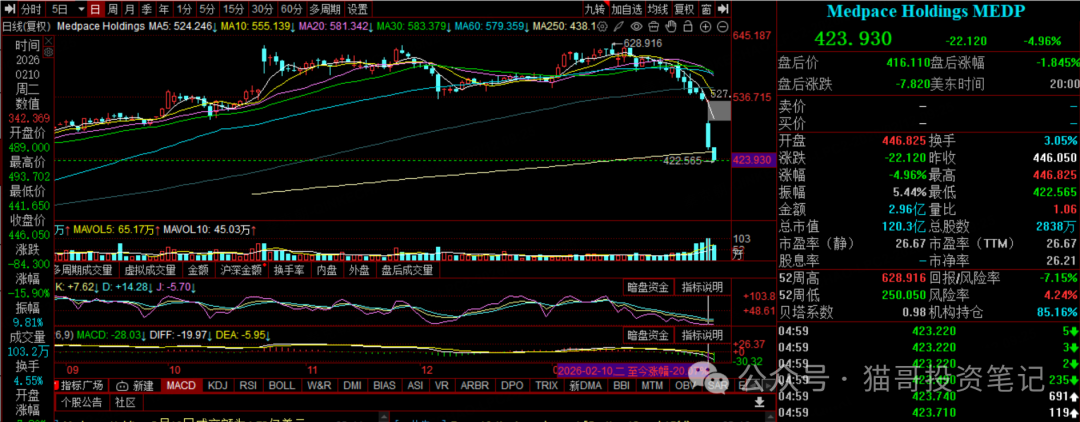
Task: Click the 日线(复权) chart label
Action: click(x=26, y=26)
